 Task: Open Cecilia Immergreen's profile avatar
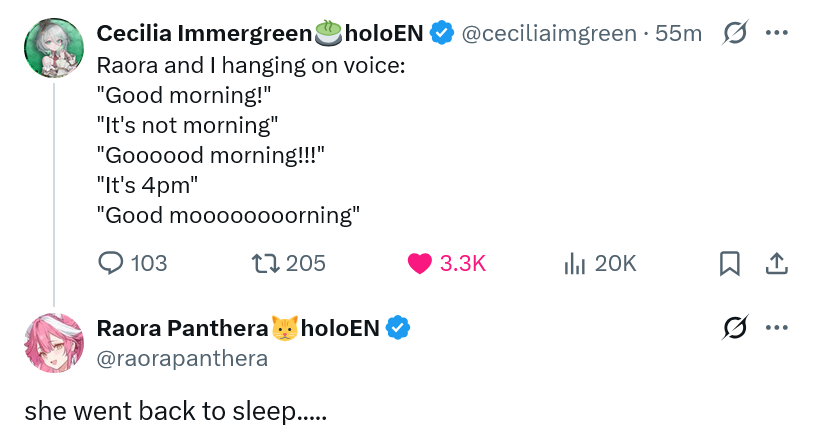click(53, 47)
